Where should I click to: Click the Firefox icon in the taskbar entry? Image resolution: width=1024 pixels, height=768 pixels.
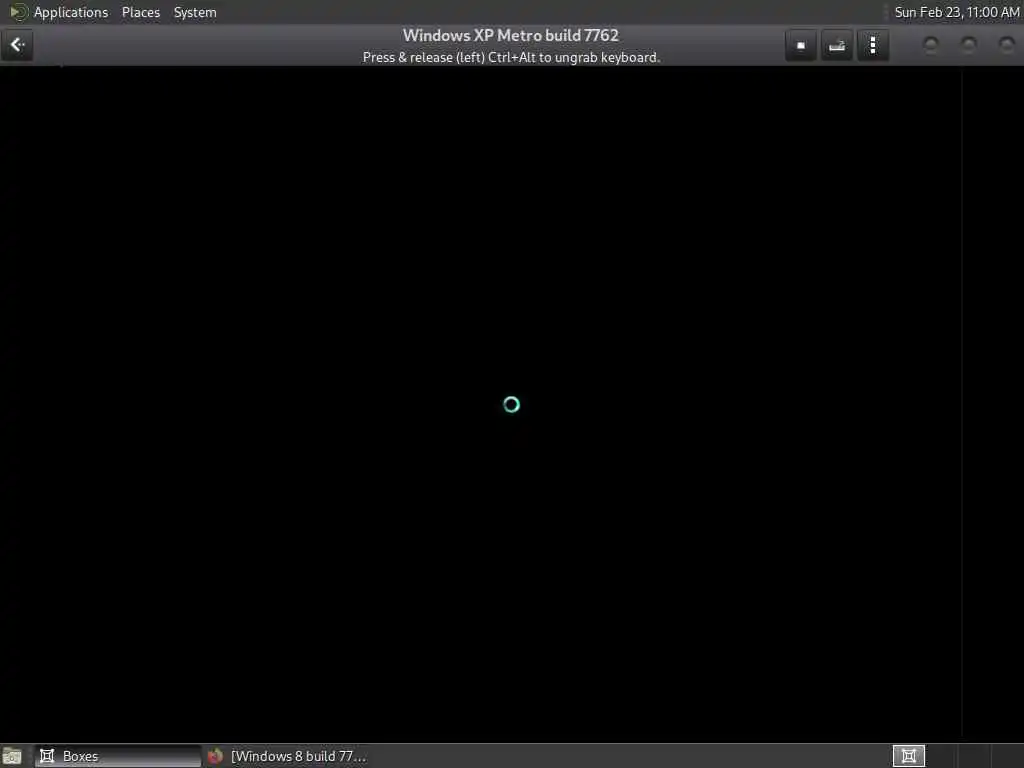click(x=215, y=756)
